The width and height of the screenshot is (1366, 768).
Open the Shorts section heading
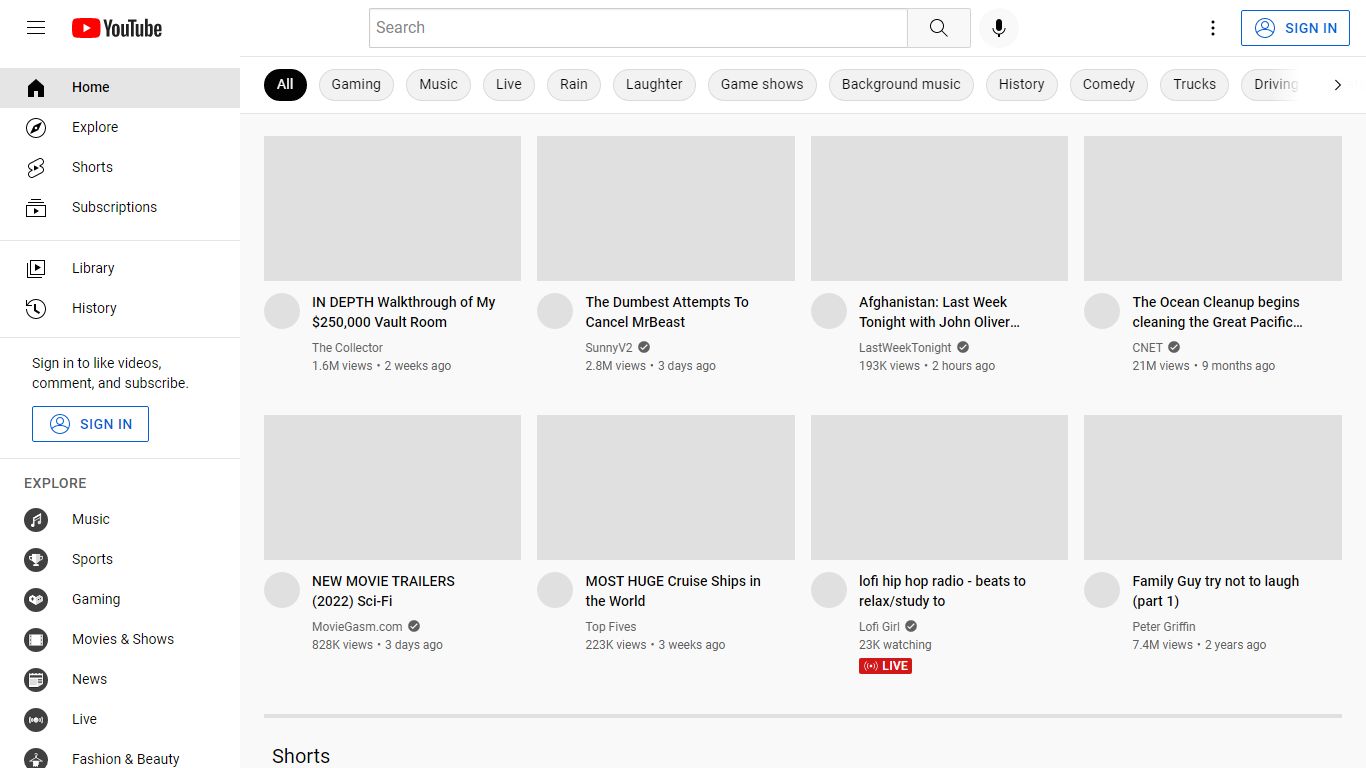(301, 756)
